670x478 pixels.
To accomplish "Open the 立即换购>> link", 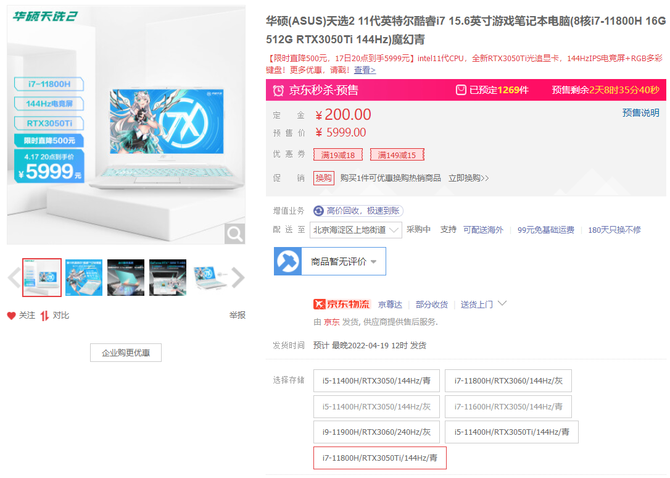I will pyautogui.click(x=468, y=178).
